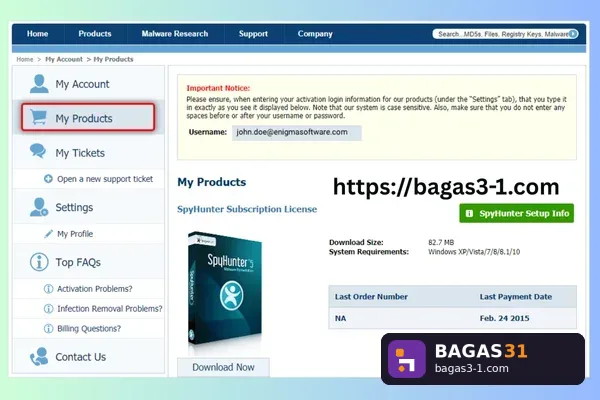Click the My Products shopping cart icon
This screenshot has width=600, height=400.
coord(39,117)
